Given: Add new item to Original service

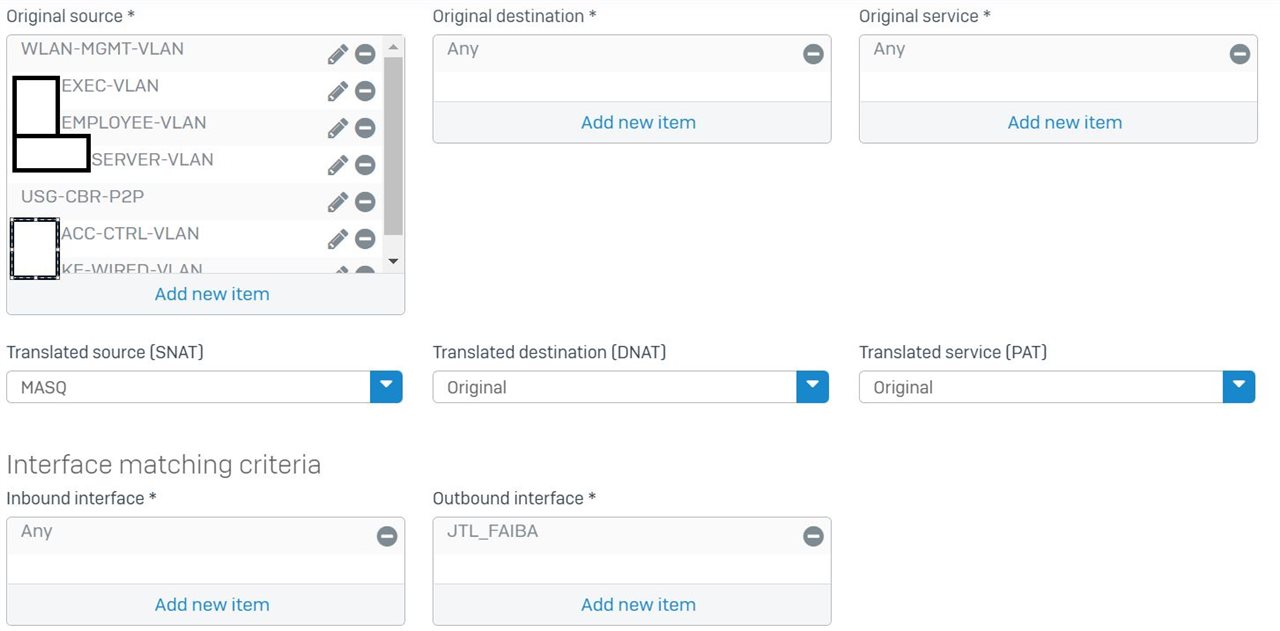Looking at the screenshot, I should point(1064,122).
